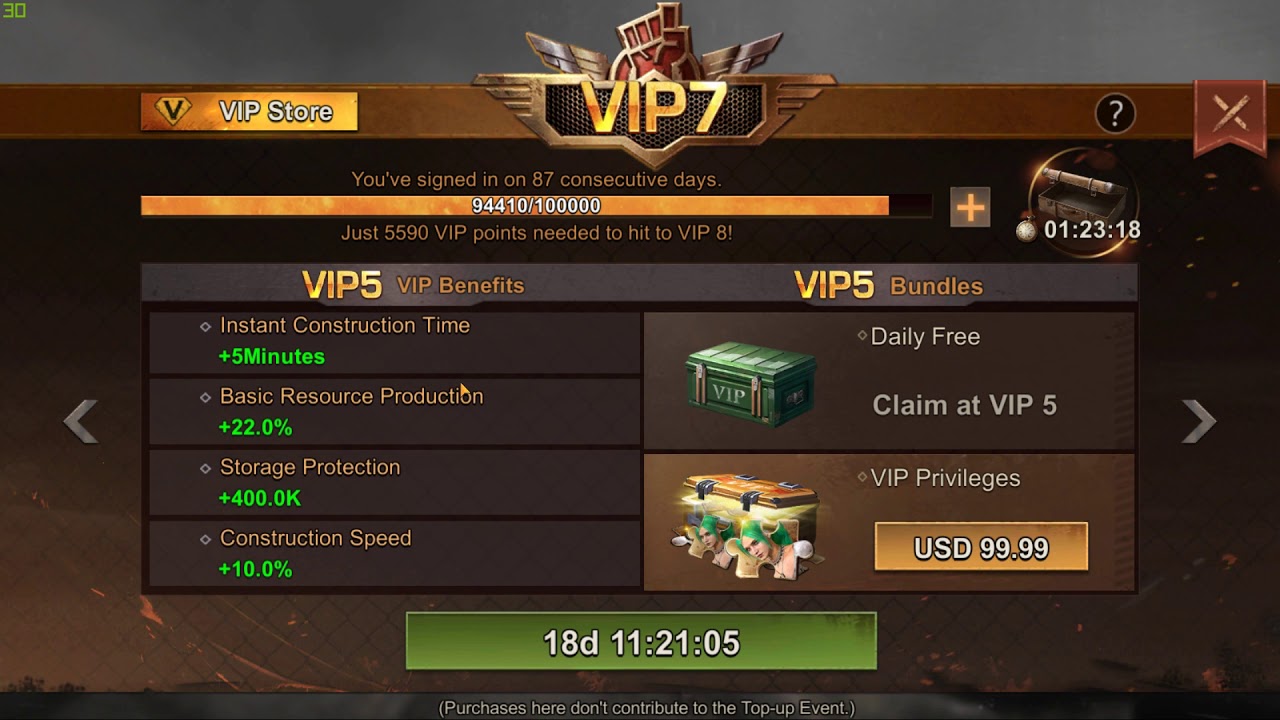Go to next VIP level arrow
The width and height of the screenshot is (1280, 720).
(1198, 421)
